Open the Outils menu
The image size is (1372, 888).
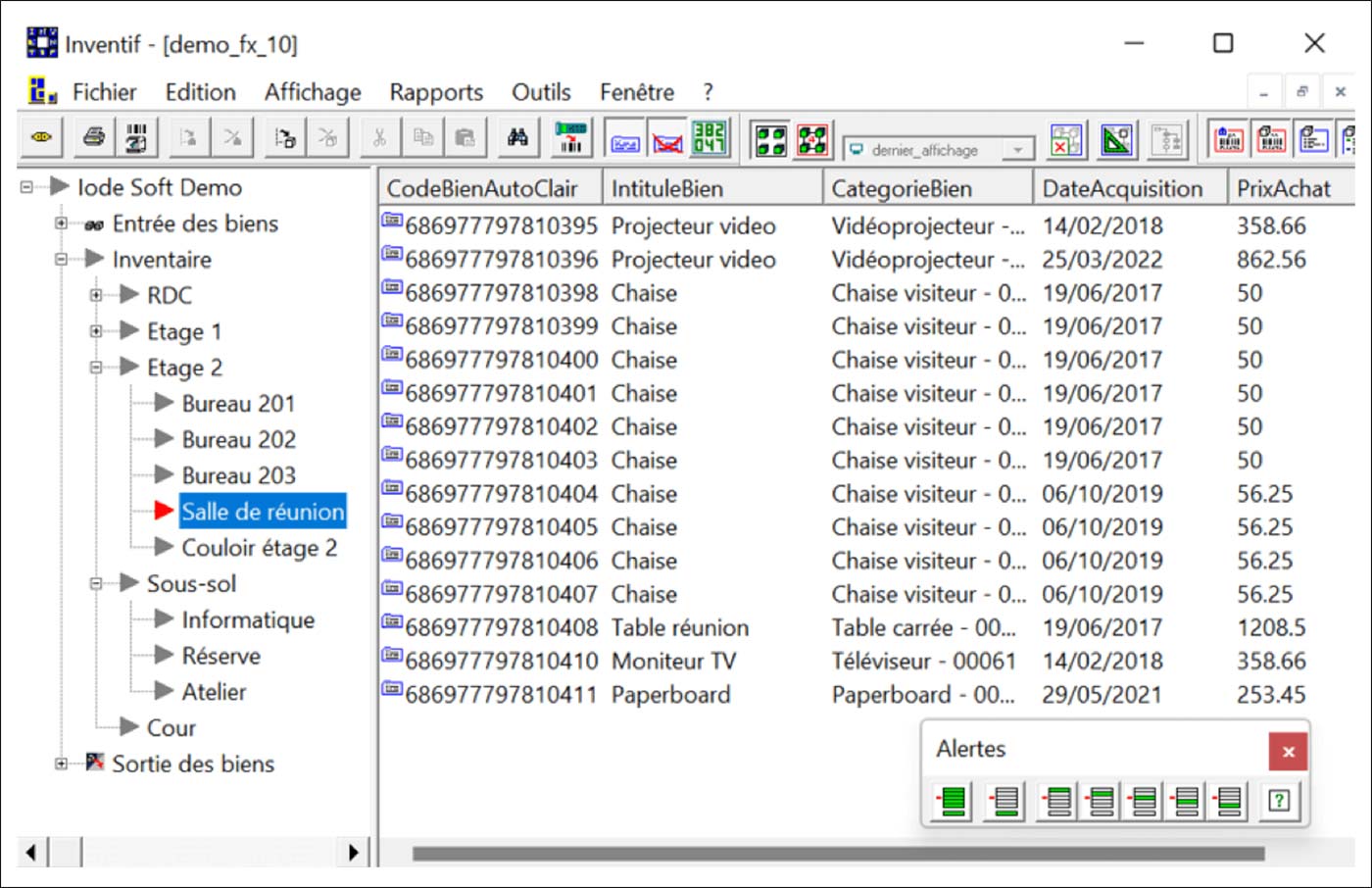tap(541, 92)
